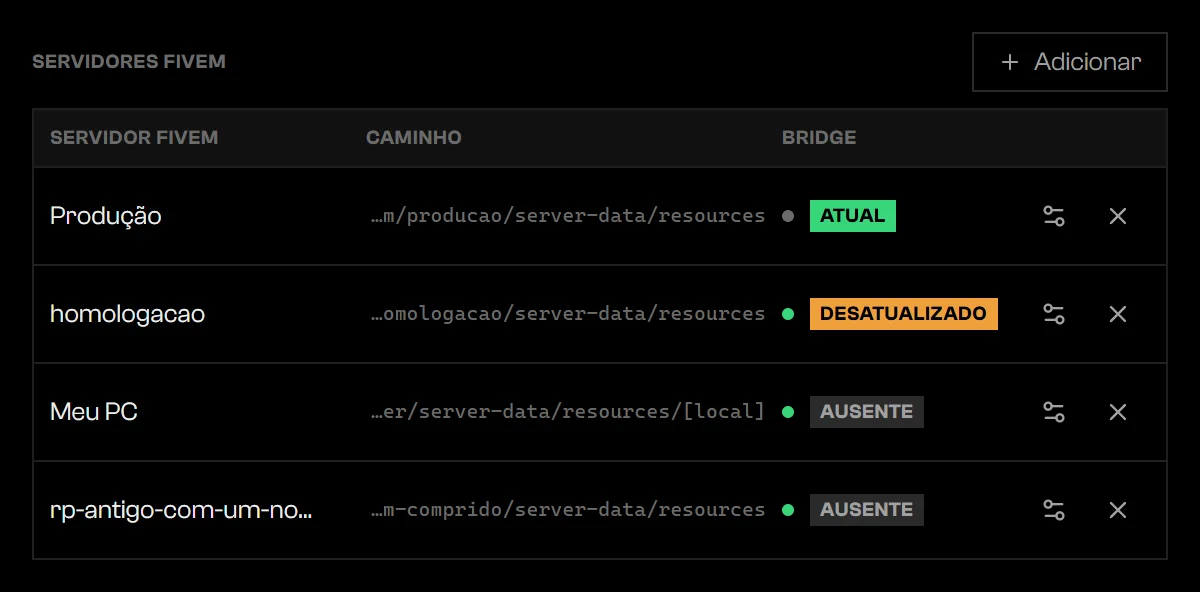Screen dimensions: 1200x592
Task: Open settings sliders icon for Produção
Action: [1054, 216]
